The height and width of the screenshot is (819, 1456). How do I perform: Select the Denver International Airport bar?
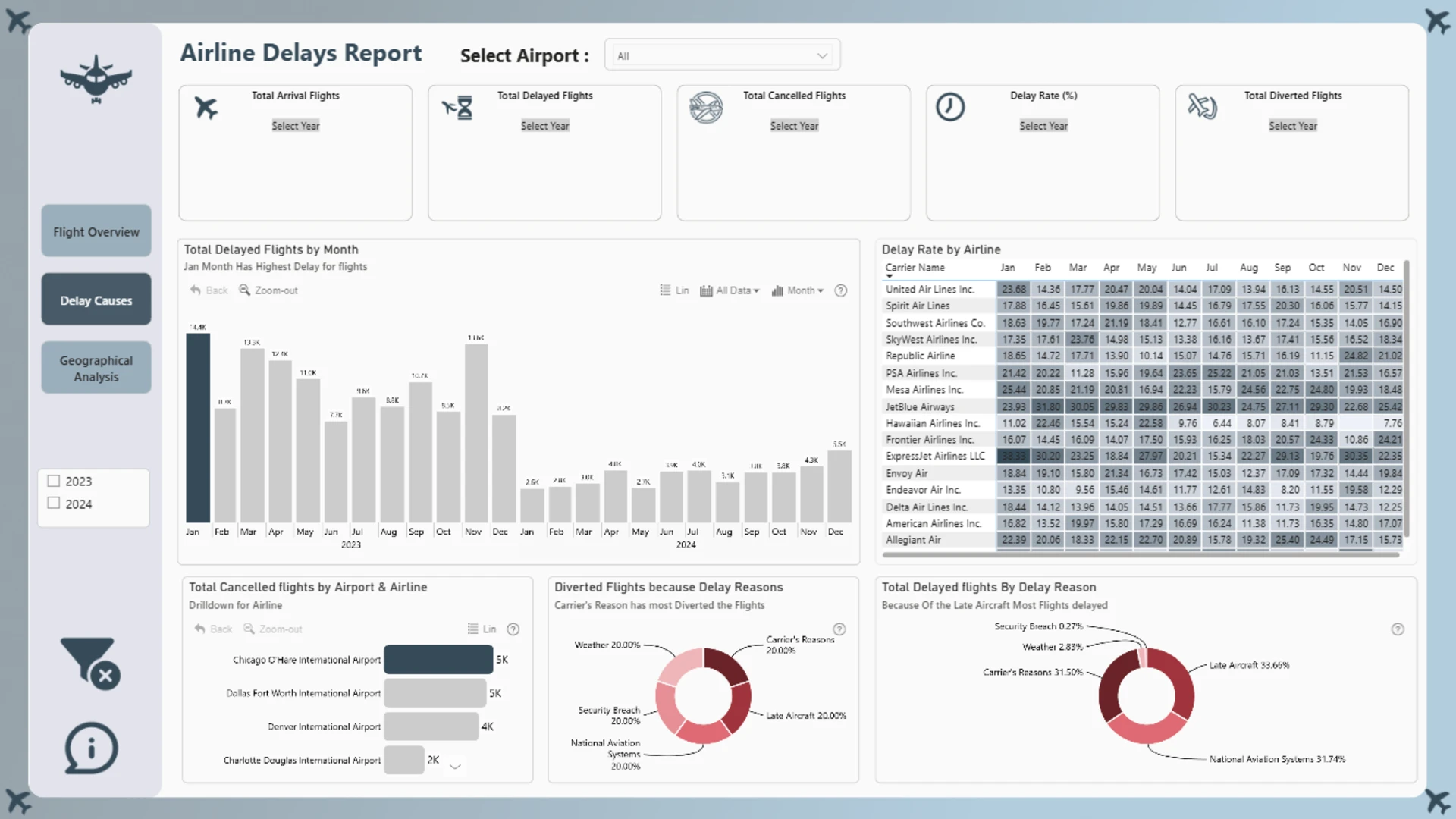(x=431, y=726)
